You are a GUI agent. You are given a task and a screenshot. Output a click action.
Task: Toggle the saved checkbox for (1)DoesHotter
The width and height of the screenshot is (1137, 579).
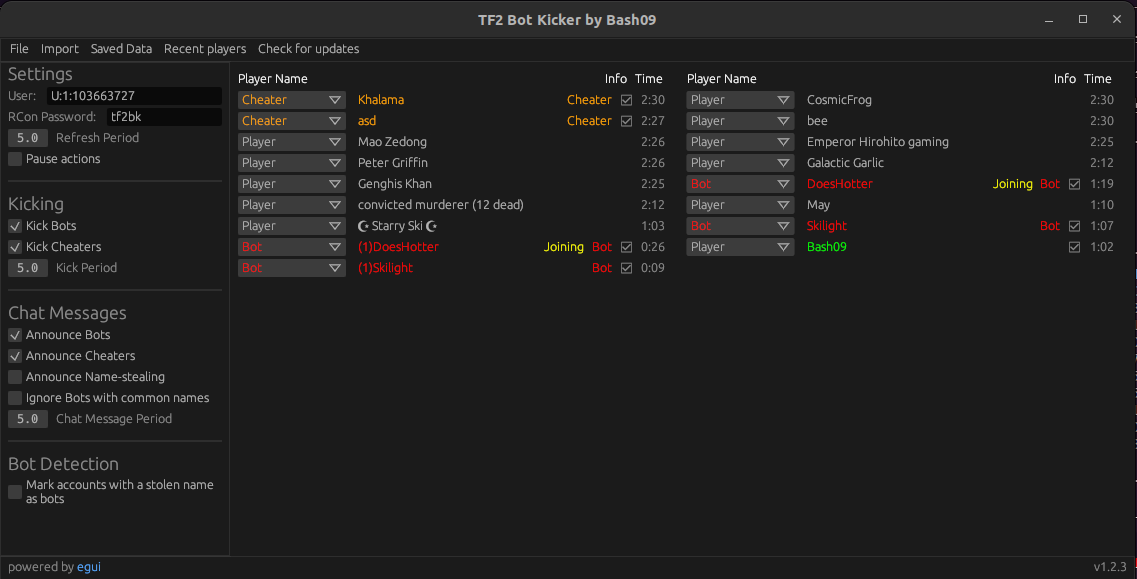(x=627, y=247)
